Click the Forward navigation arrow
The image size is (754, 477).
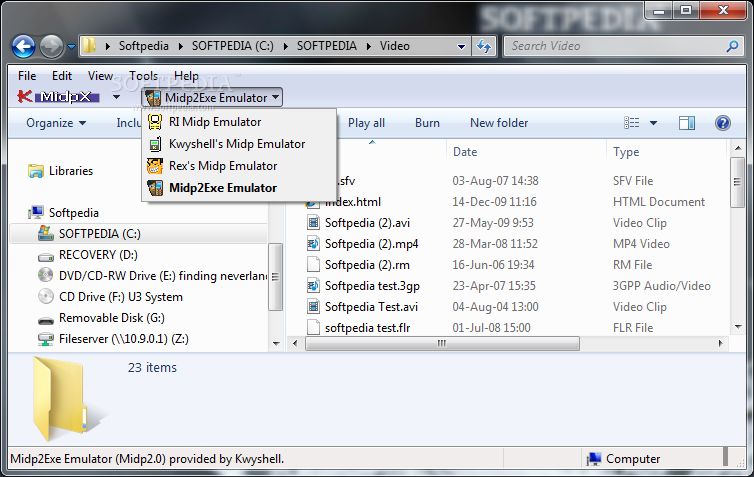51,47
